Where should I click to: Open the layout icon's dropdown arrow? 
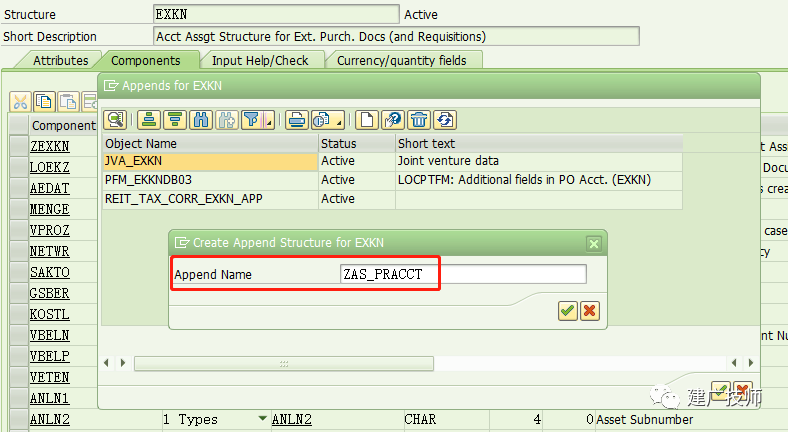339,121
